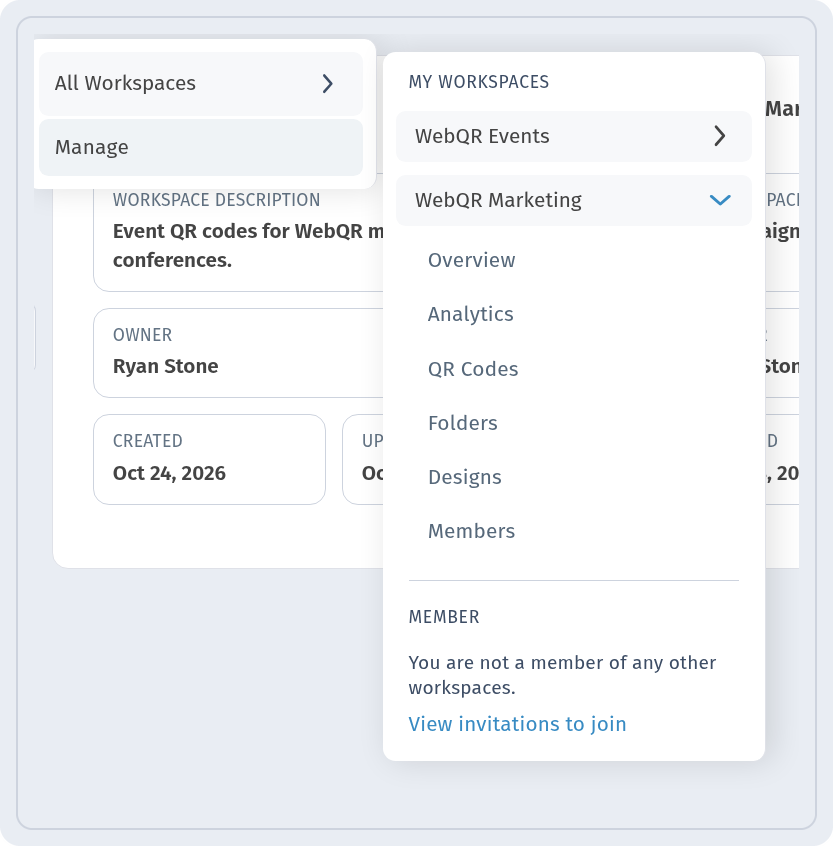Open Overview under WebQR Marketing
The width and height of the screenshot is (833, 846).
point(472,260)
